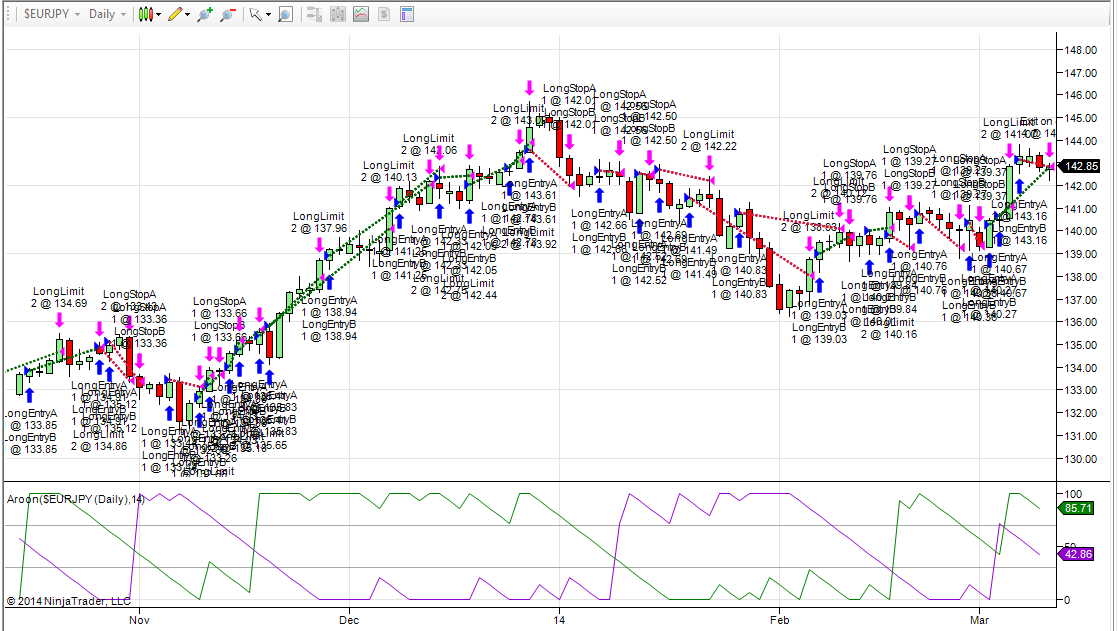
Task: Select the LongStopA 1 @ 133.66 label
Action: coord(219,308)
